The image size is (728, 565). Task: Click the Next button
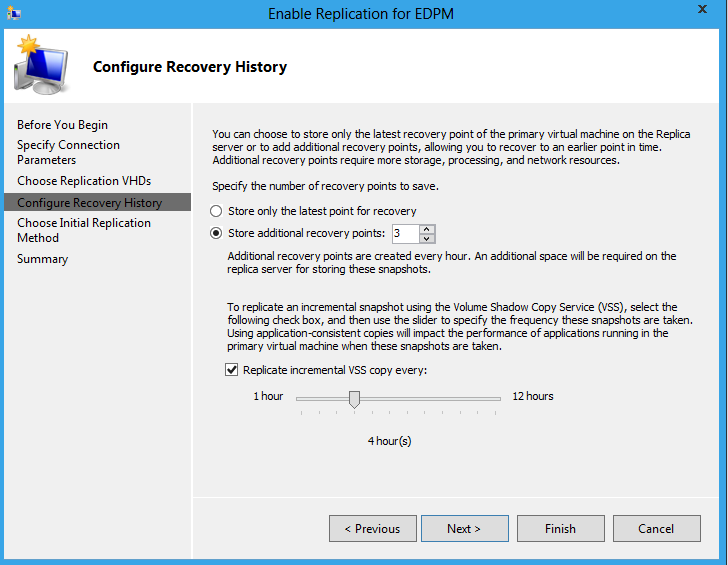(465, 528)
